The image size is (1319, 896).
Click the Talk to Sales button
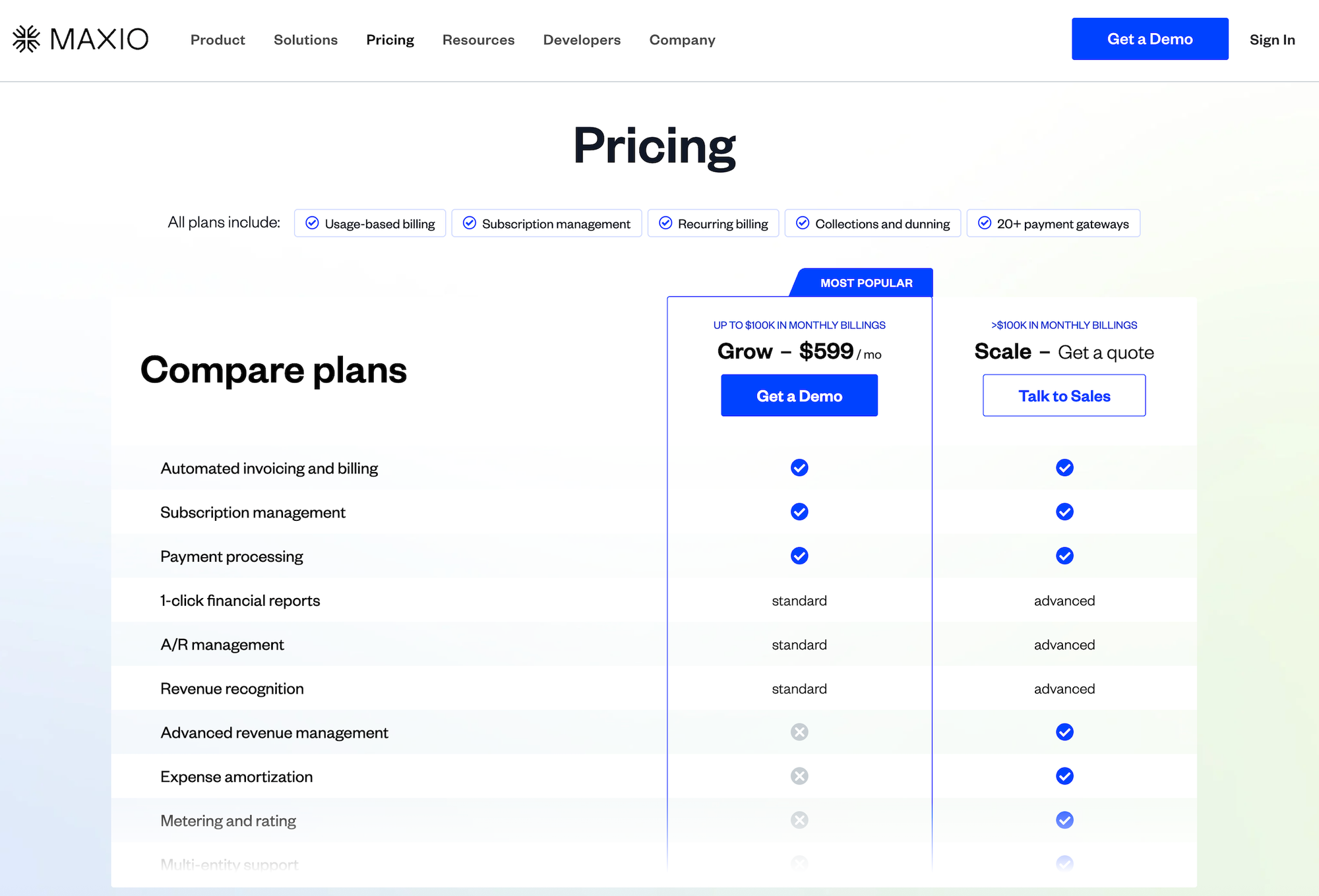[x=1064, y=396]
